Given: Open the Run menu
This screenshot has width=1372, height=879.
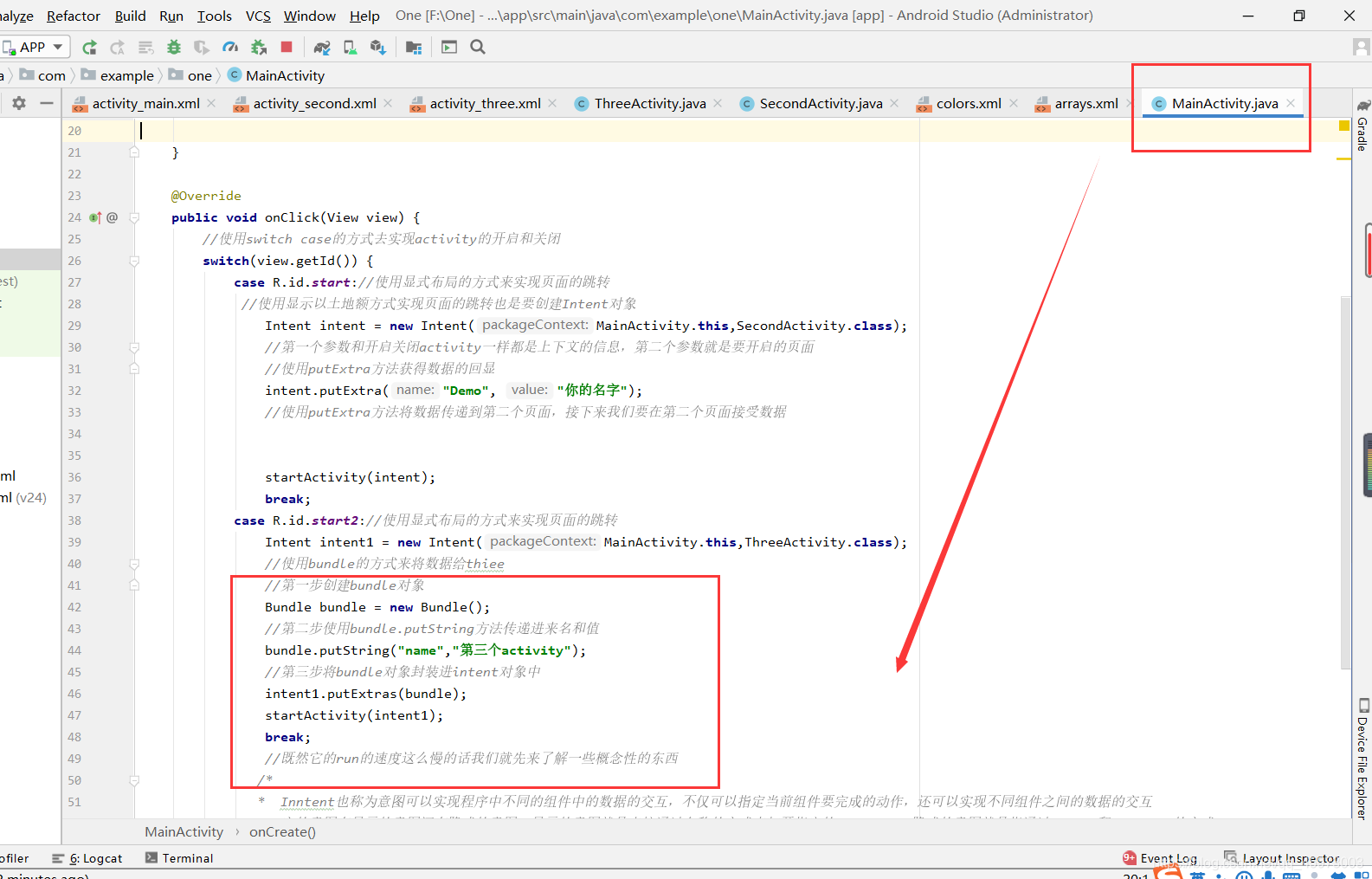Looking at the screenshot, I should click(171, 16).
